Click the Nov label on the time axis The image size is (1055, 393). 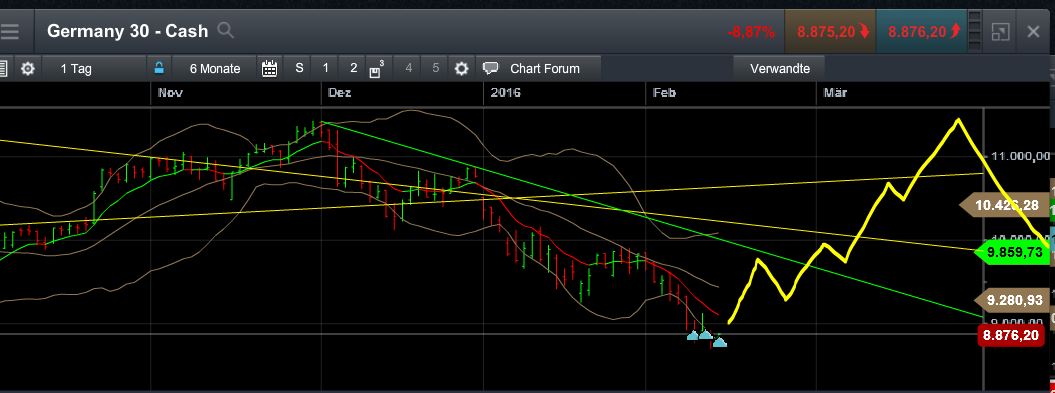(x=171, y=93)
